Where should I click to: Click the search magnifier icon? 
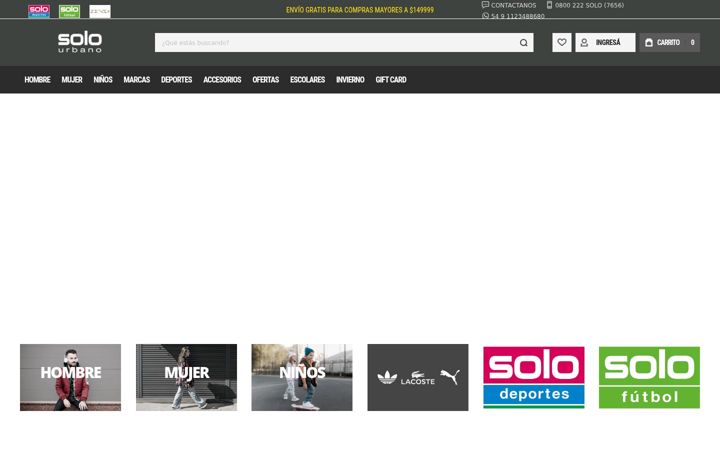coord(523,43)
